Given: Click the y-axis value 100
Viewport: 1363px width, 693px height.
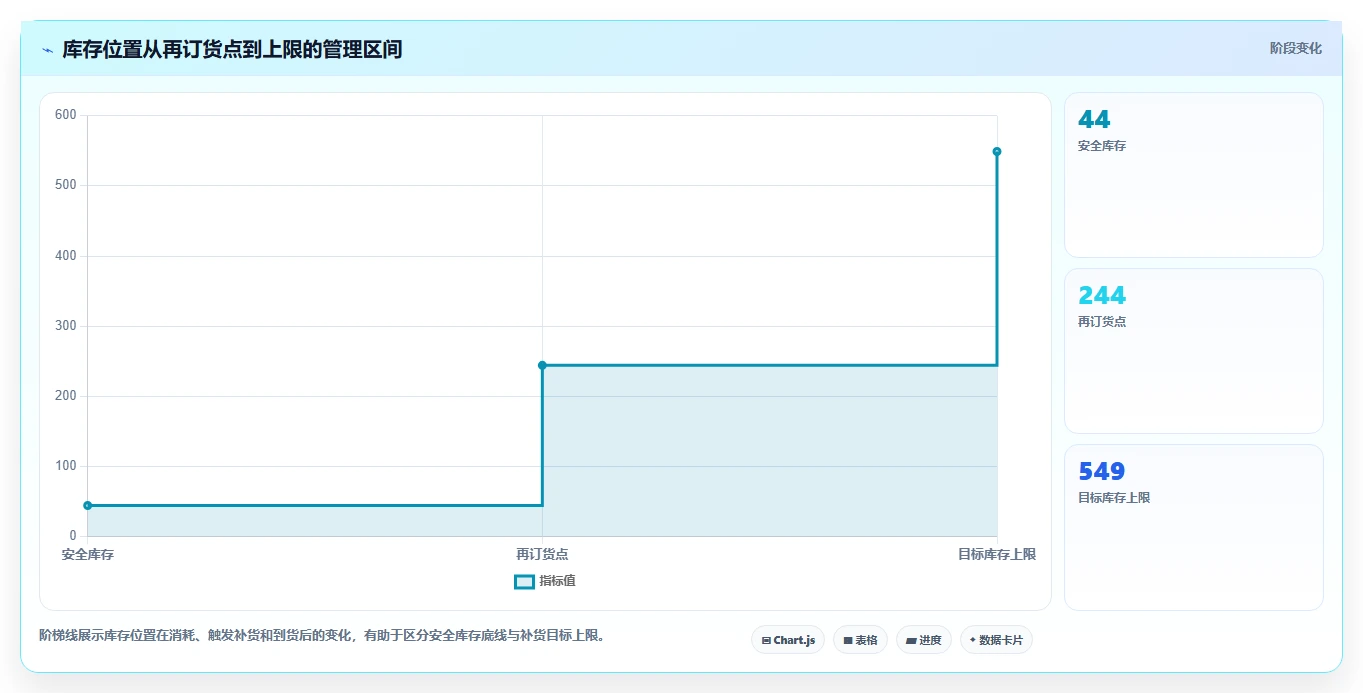Looking at the screenshot, I should point(66,466).
